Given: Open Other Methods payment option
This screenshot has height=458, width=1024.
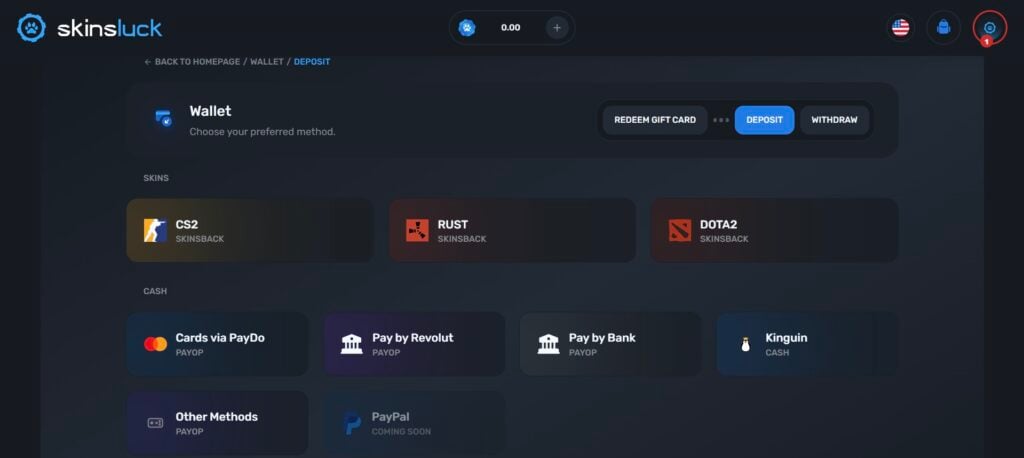Looking at the screenshot, I should pos(217,423).
